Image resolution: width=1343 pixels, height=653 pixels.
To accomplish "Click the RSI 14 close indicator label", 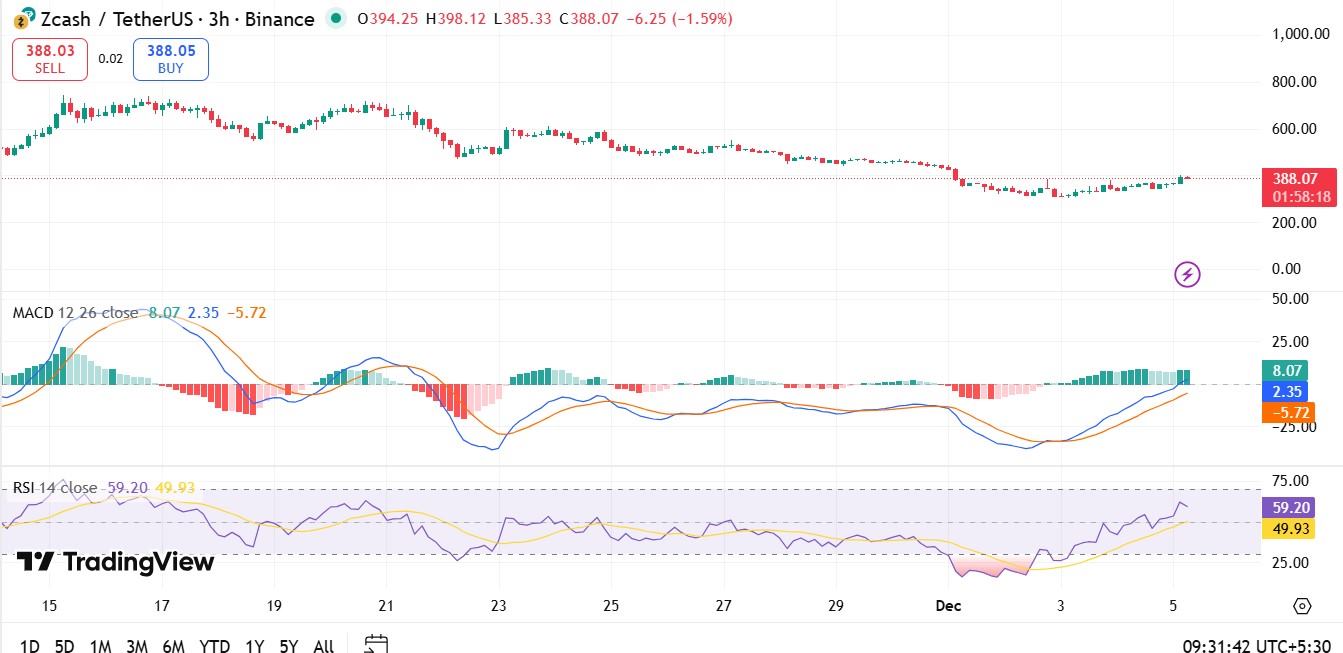I will click(57, 487).
